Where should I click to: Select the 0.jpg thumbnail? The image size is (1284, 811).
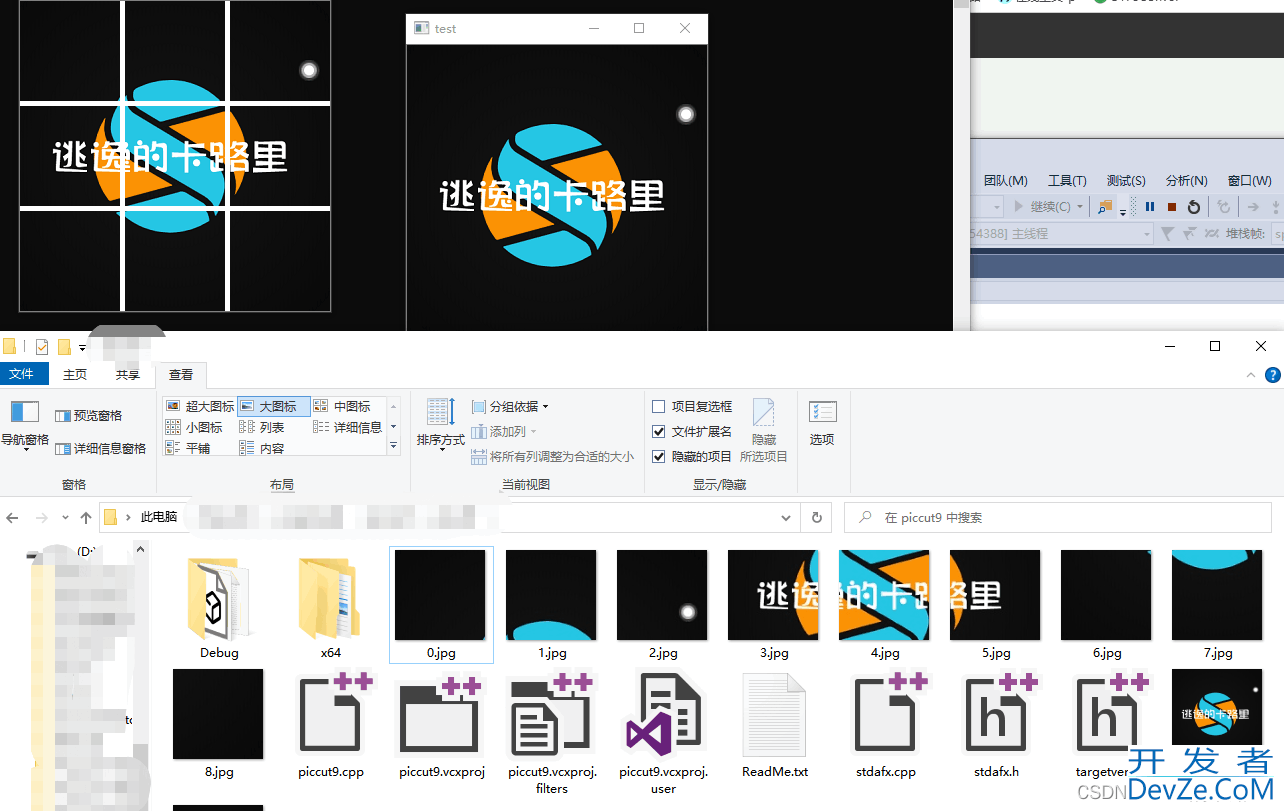(441, 605)
